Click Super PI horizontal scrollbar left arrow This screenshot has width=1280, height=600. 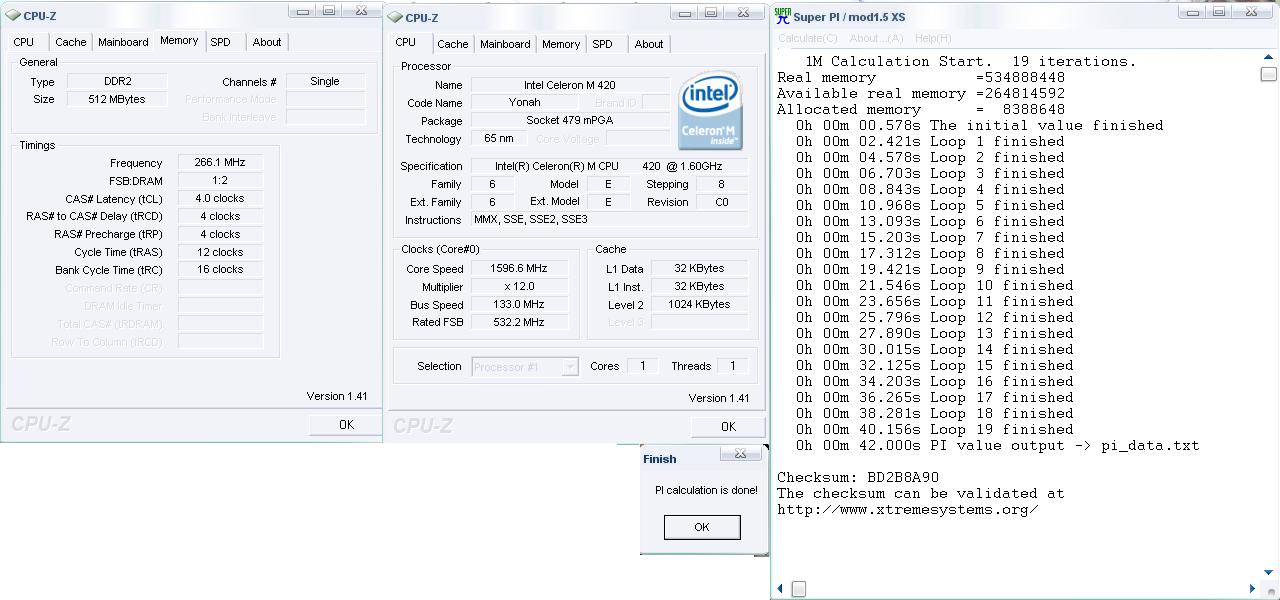click(780, 589)
